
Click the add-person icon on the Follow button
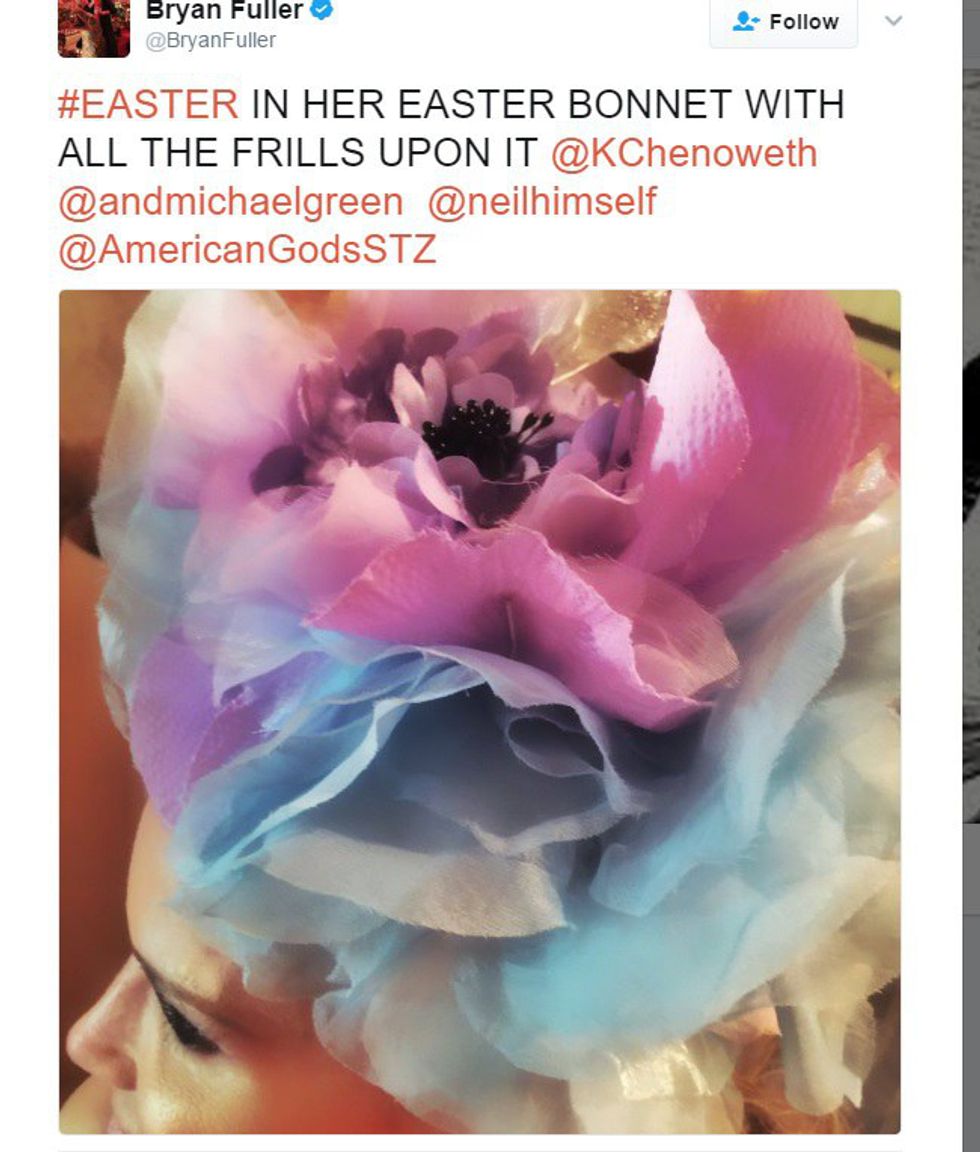[746, 22]
